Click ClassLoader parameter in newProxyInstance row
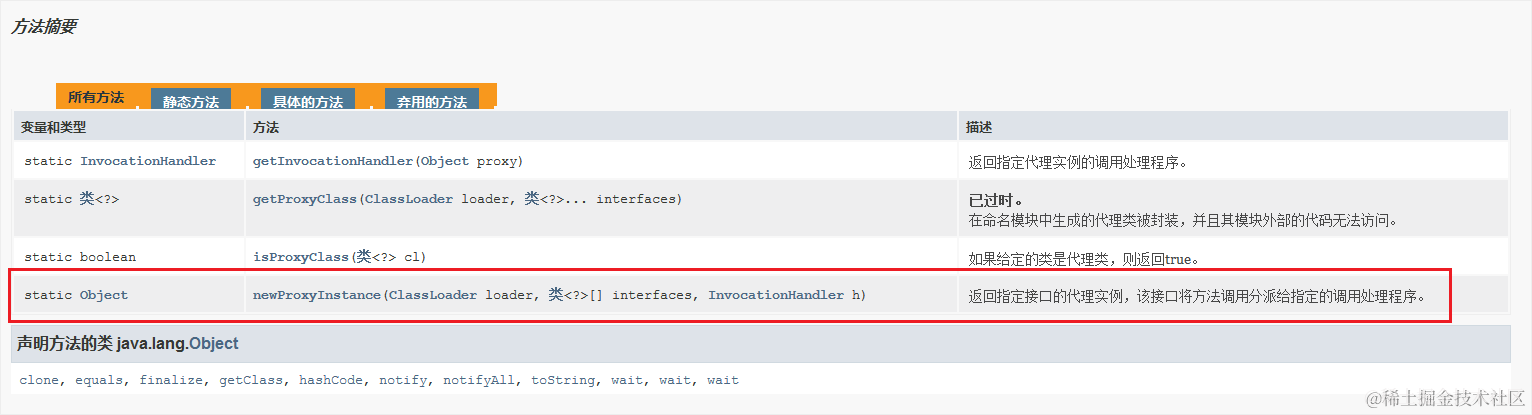This screenshot has height=415, width=1532. point(432,295)
